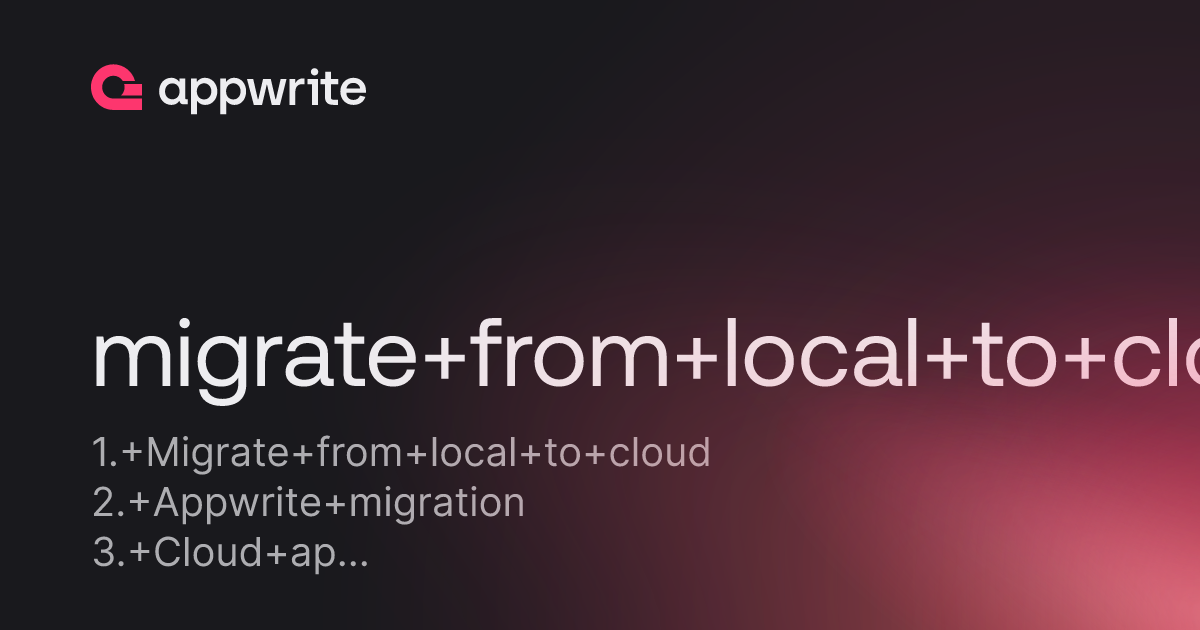Click the ellipsis after ap in line three

click(354, 564)
